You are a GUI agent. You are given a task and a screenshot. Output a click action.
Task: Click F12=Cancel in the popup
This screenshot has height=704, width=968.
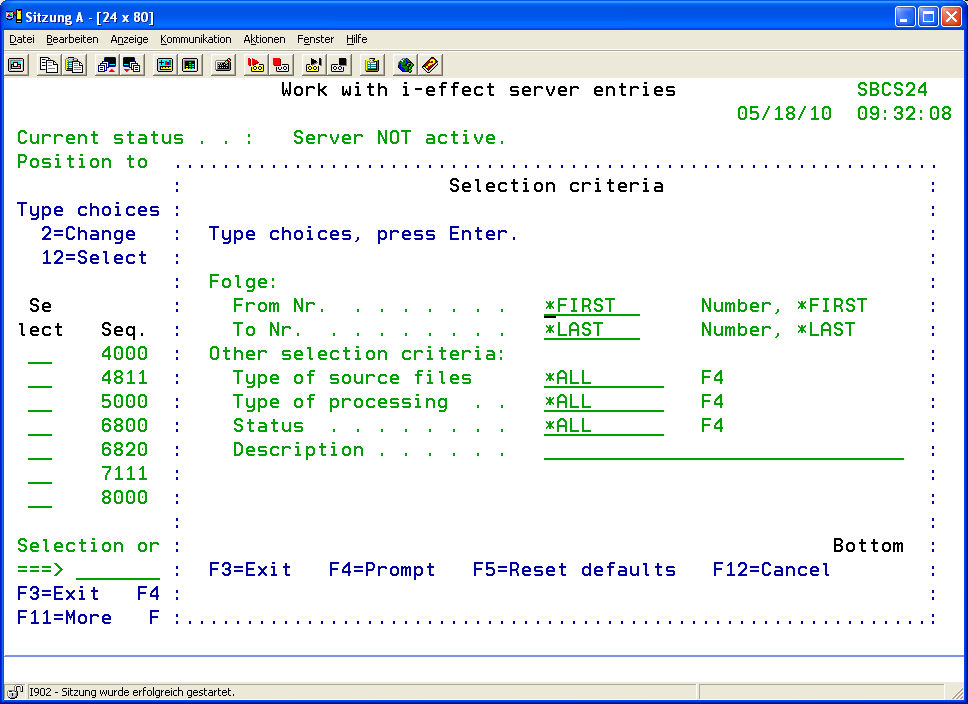tap(771, 570)
